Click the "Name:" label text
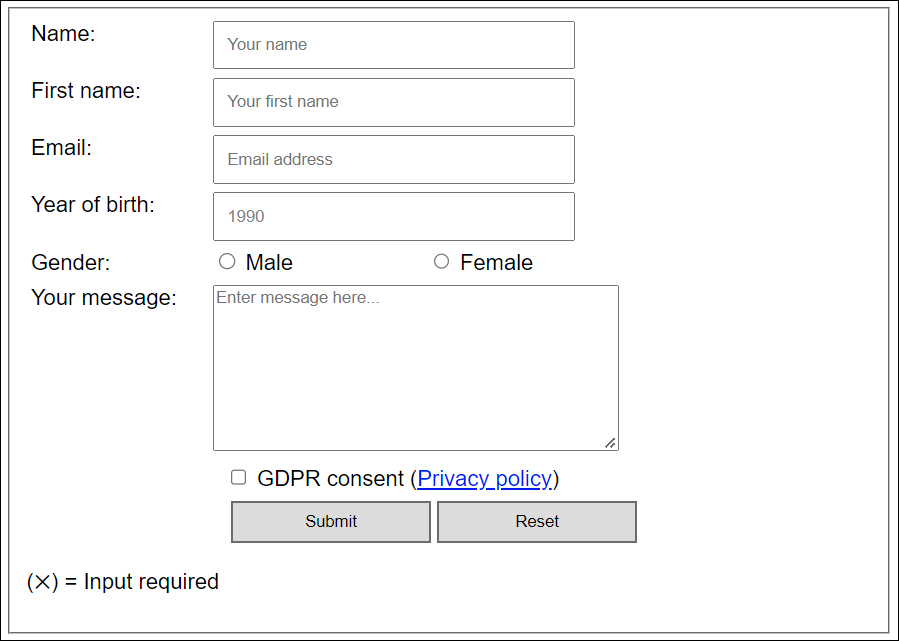Screen dimensions: 899x641 [x=63, y=34]
